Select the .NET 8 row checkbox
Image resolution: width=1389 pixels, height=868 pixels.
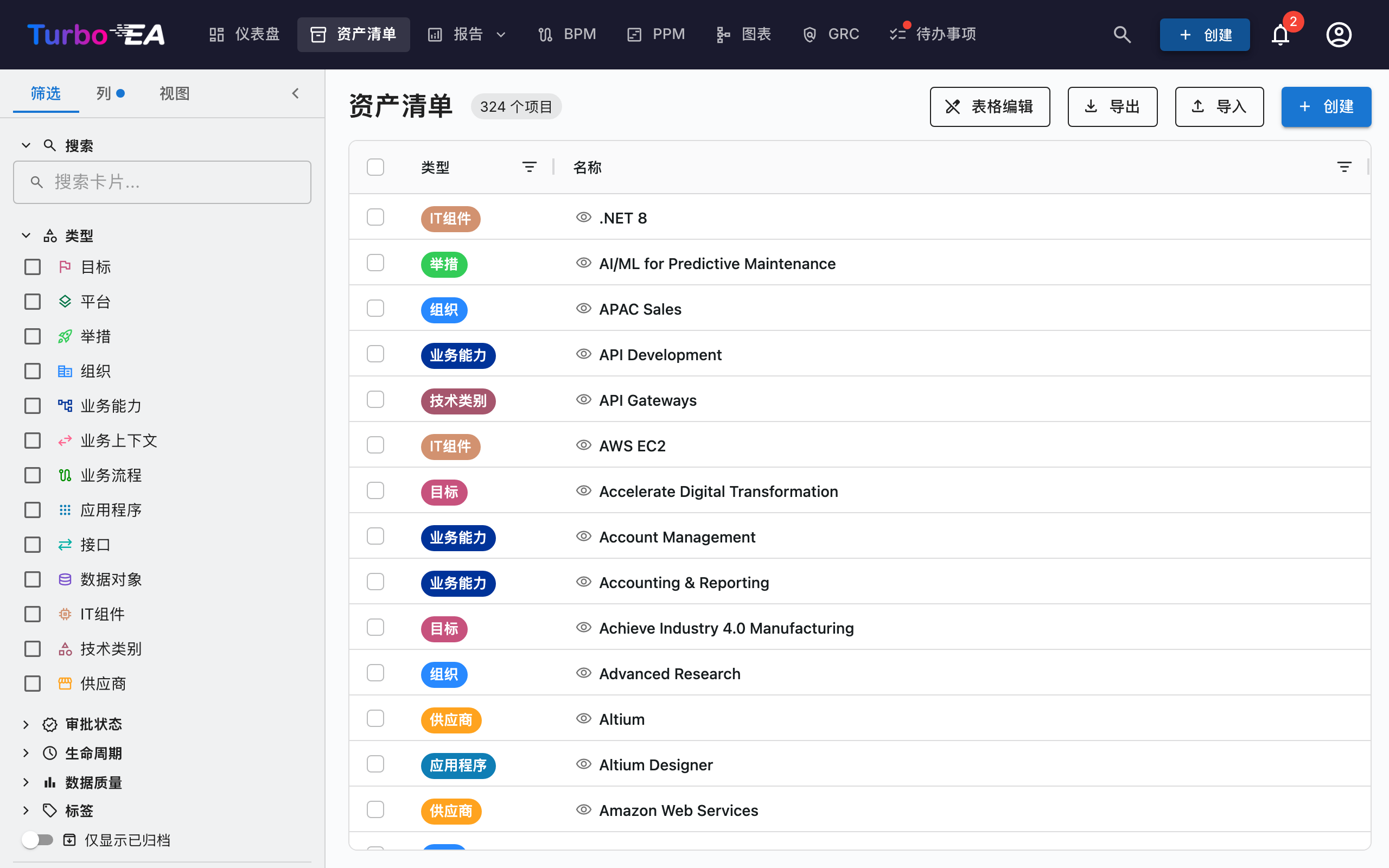click(375, 217)
